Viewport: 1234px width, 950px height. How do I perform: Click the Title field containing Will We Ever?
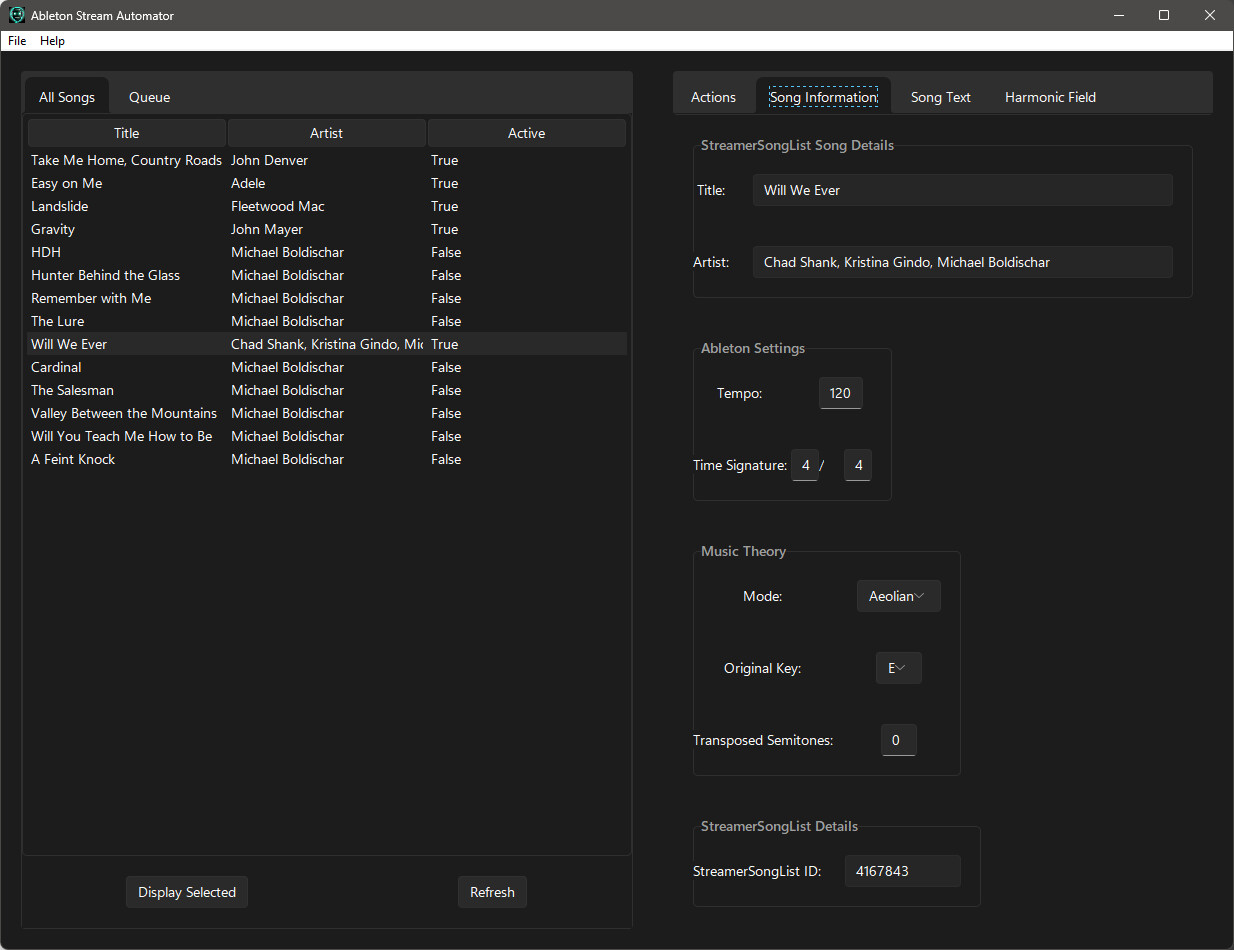pyautogui.click(x=962, y=190)
